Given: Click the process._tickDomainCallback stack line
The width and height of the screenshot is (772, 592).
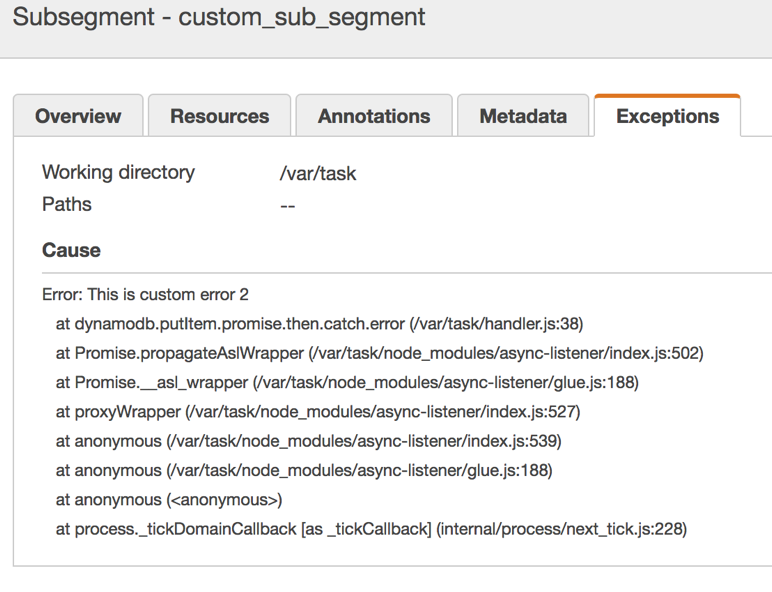Looking at the screenshot, I should [371, 529].
